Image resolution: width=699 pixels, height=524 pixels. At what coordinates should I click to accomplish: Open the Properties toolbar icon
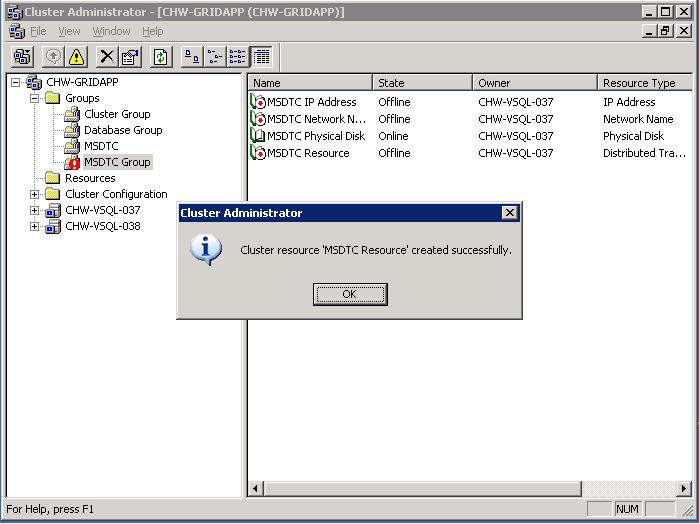coord(130,57)
